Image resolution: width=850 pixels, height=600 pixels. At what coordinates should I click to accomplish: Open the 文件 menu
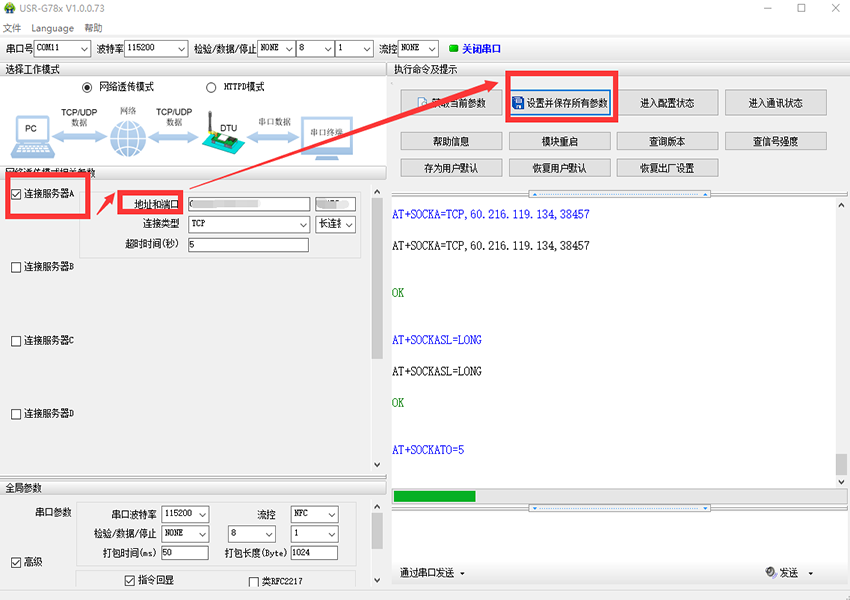[12, 28]
